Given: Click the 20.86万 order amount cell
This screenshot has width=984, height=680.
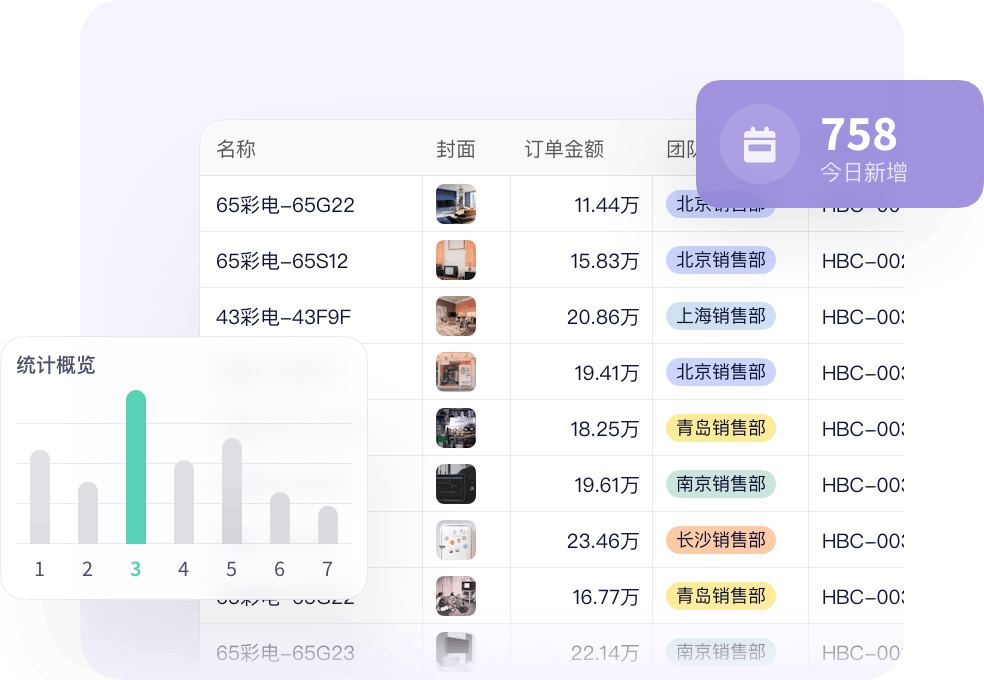Looking at the screenshot, I should [x=603, y=317].
